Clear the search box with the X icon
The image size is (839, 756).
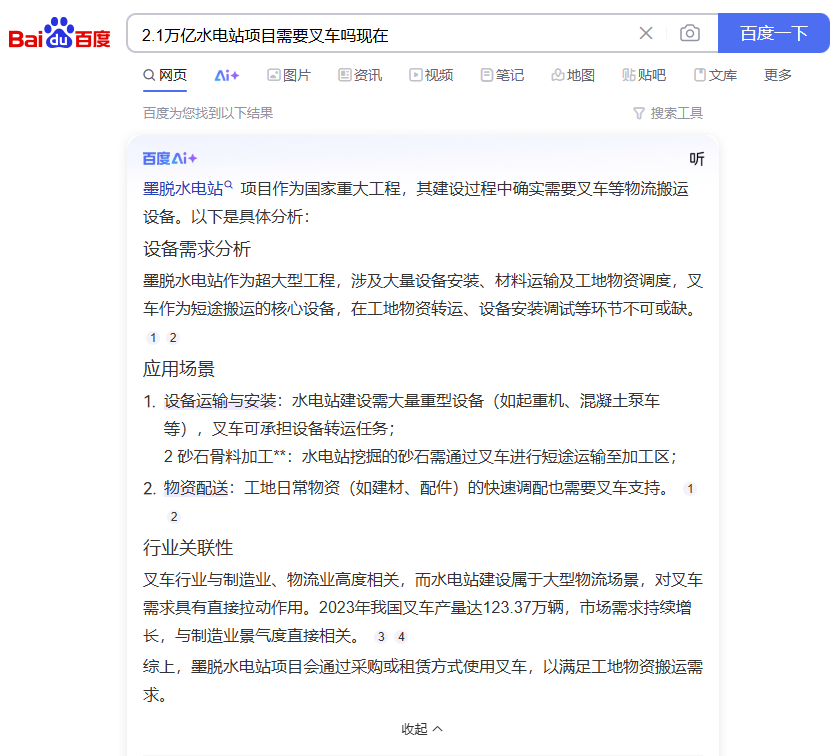[646, 33]
